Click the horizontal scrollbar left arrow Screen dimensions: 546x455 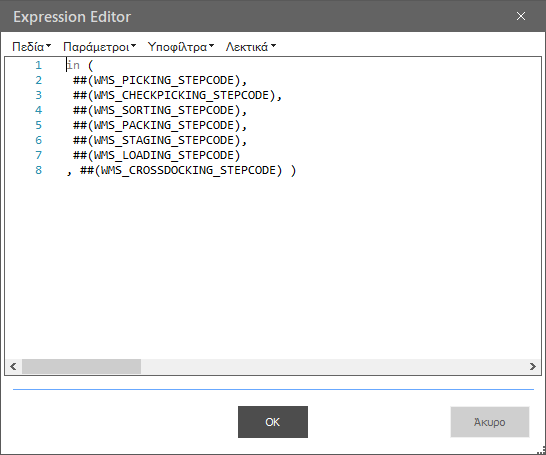coord(14,367)
